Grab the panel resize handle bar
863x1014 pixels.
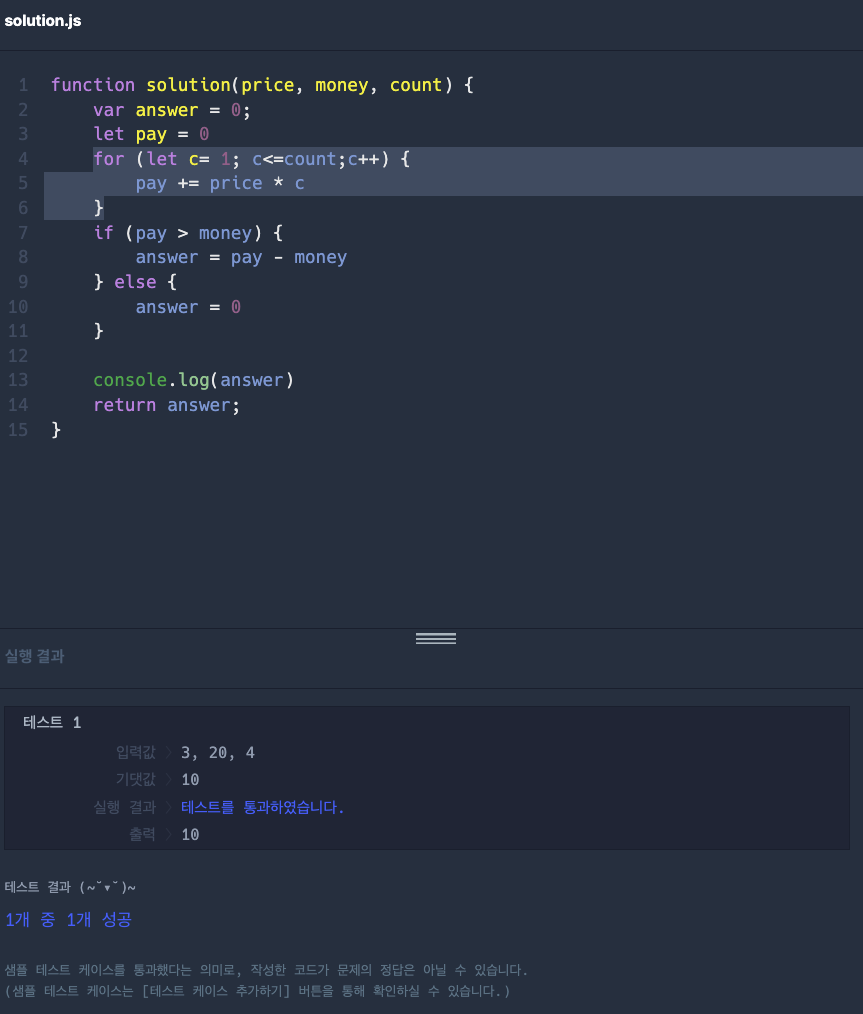(x=436, y=638)
